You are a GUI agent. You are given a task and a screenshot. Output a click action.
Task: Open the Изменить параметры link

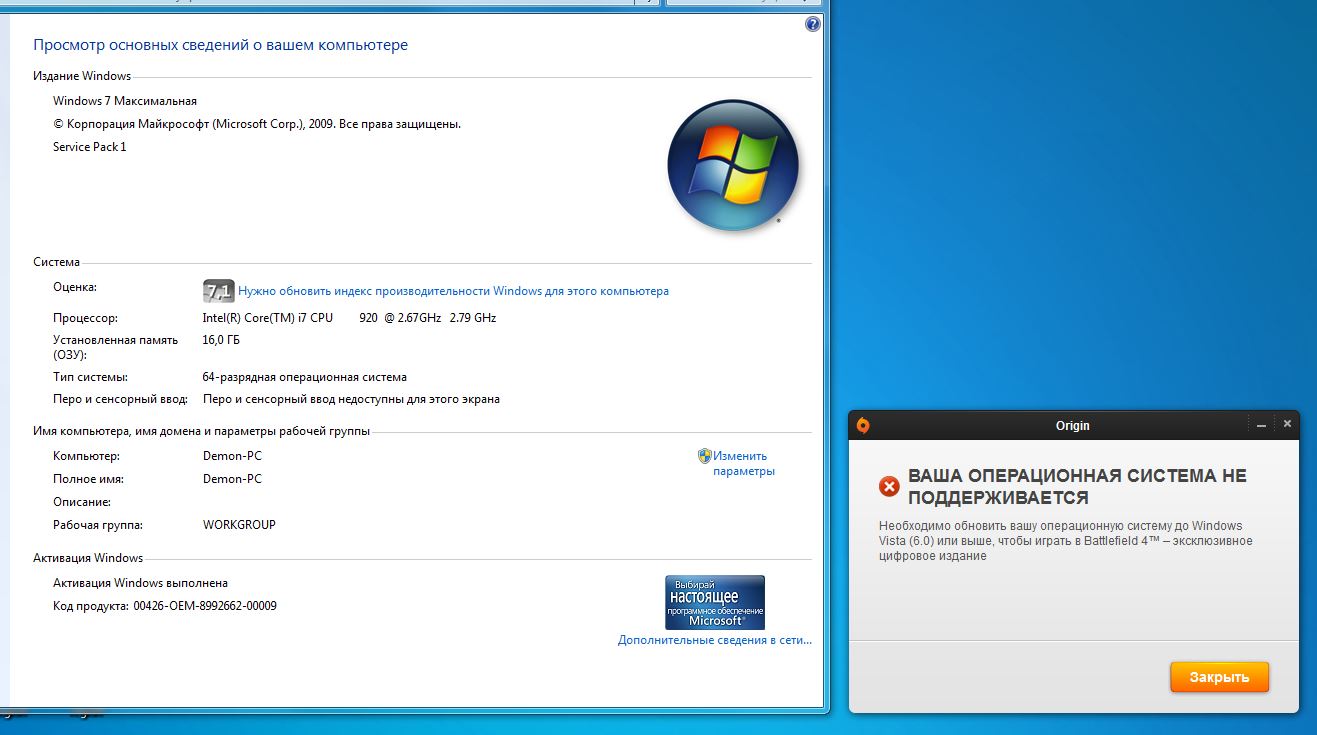tap(744, 463)
